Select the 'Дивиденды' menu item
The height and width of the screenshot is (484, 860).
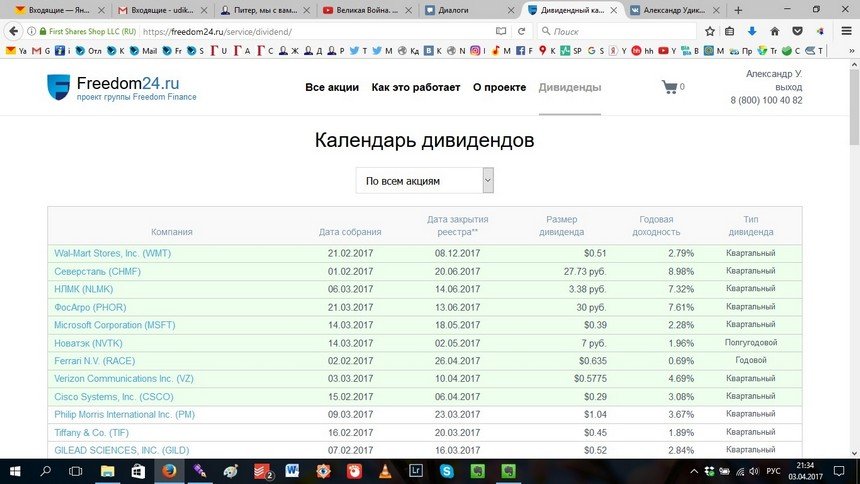(x=570, y=87)
